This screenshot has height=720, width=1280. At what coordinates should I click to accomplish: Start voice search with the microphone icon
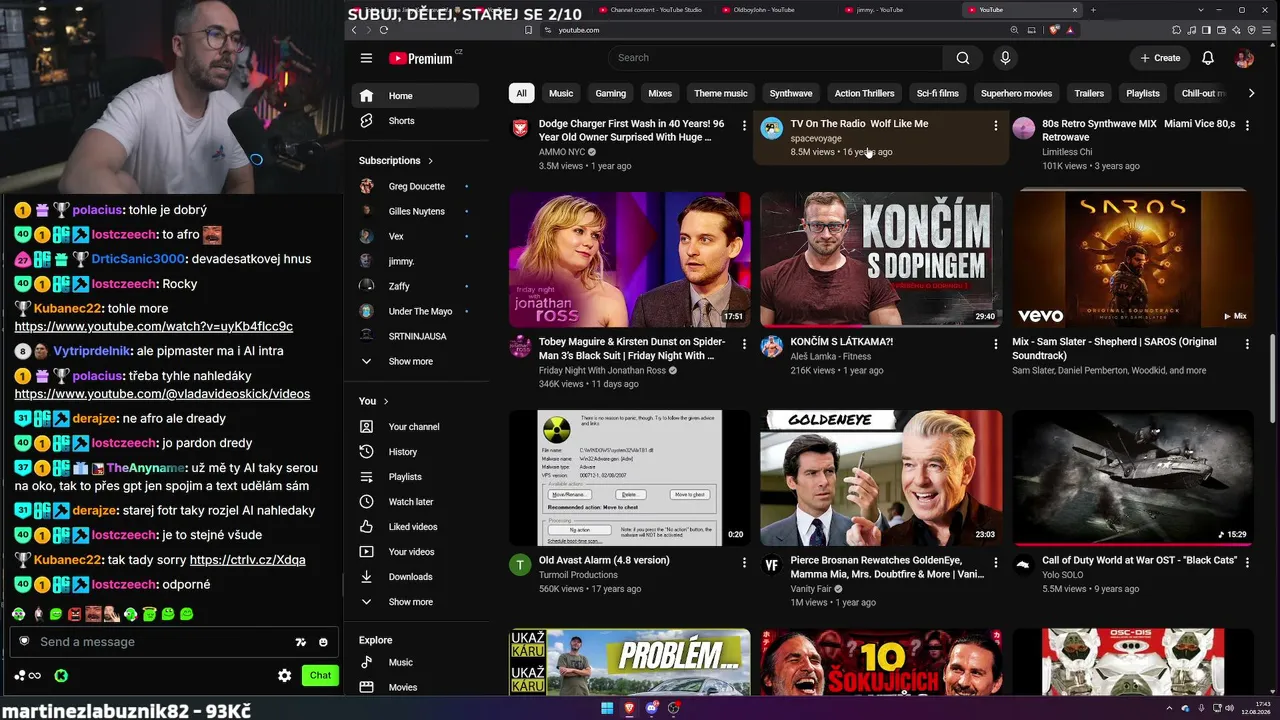1005,58
